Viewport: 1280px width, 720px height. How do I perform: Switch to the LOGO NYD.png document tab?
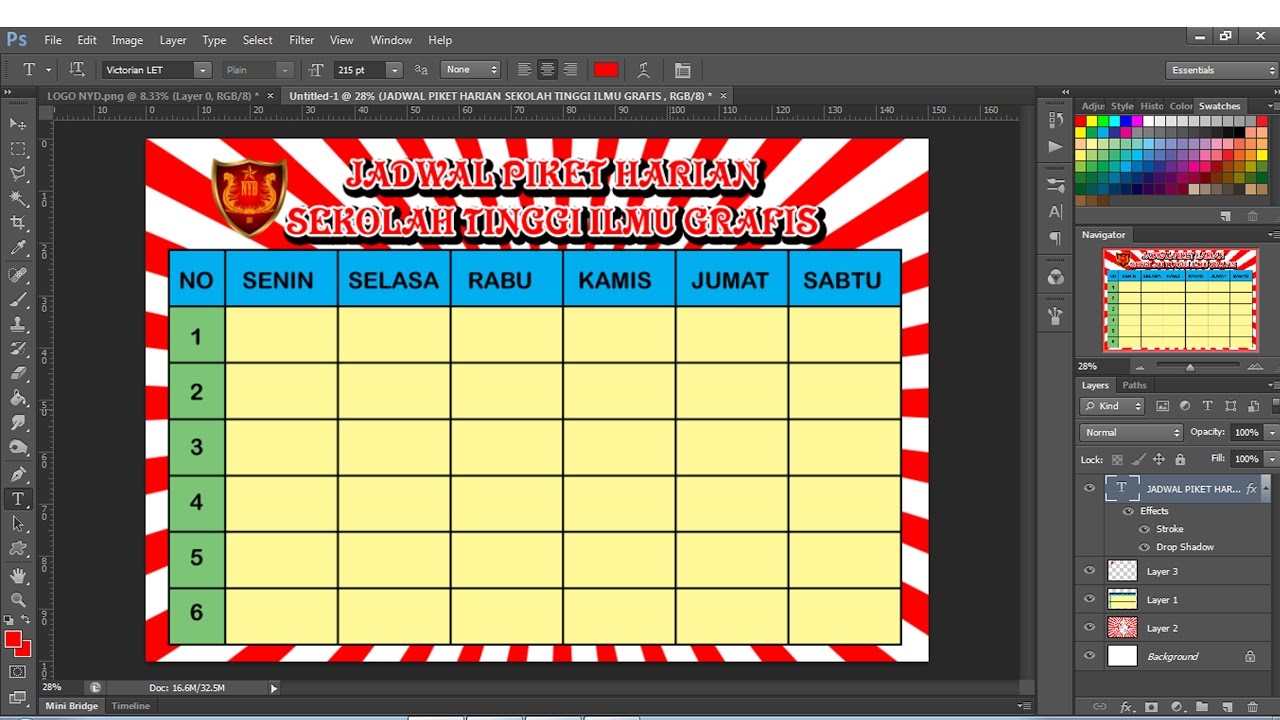coord(152,96)
